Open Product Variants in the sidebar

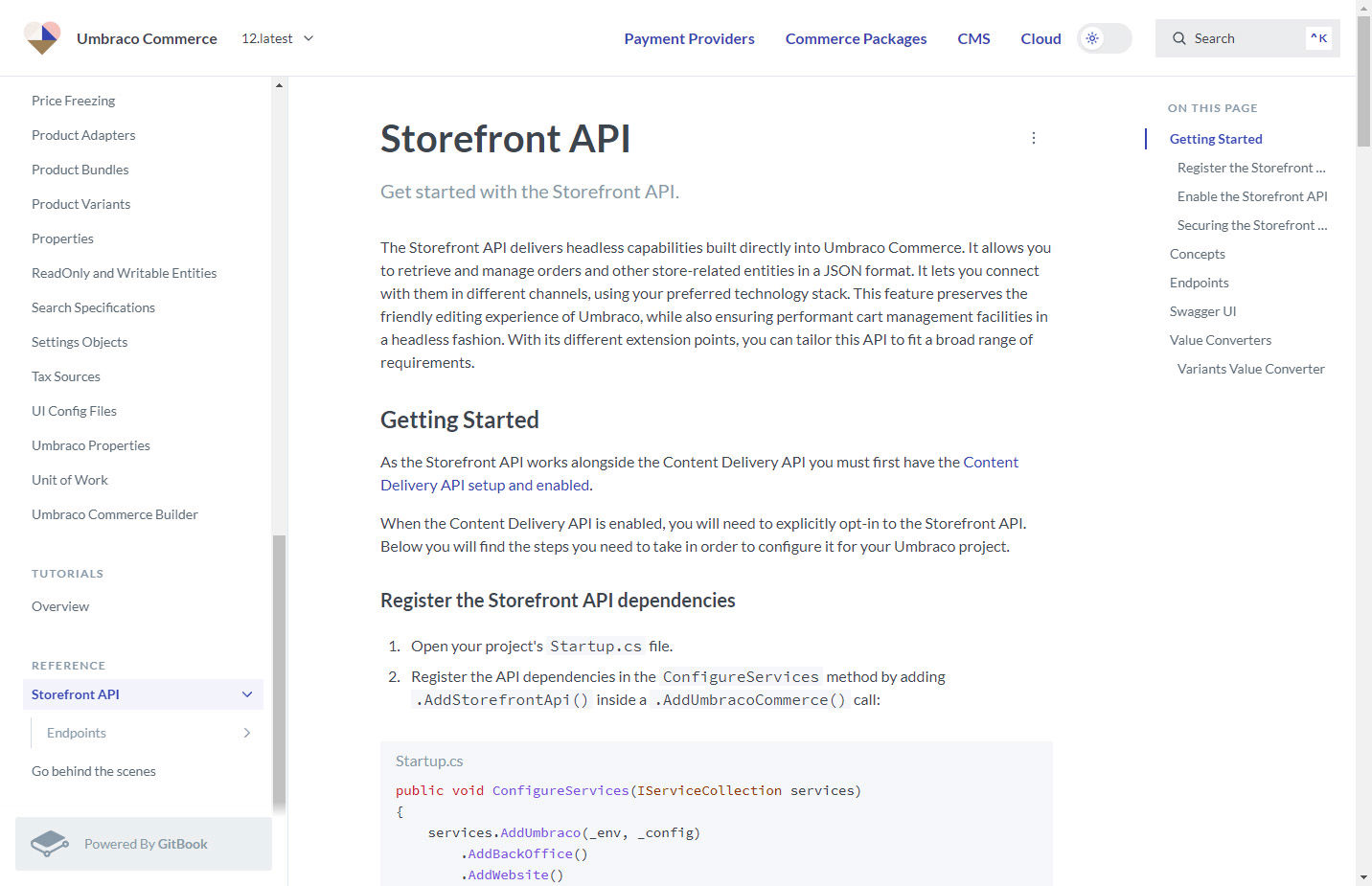click(x=80, y=204)
